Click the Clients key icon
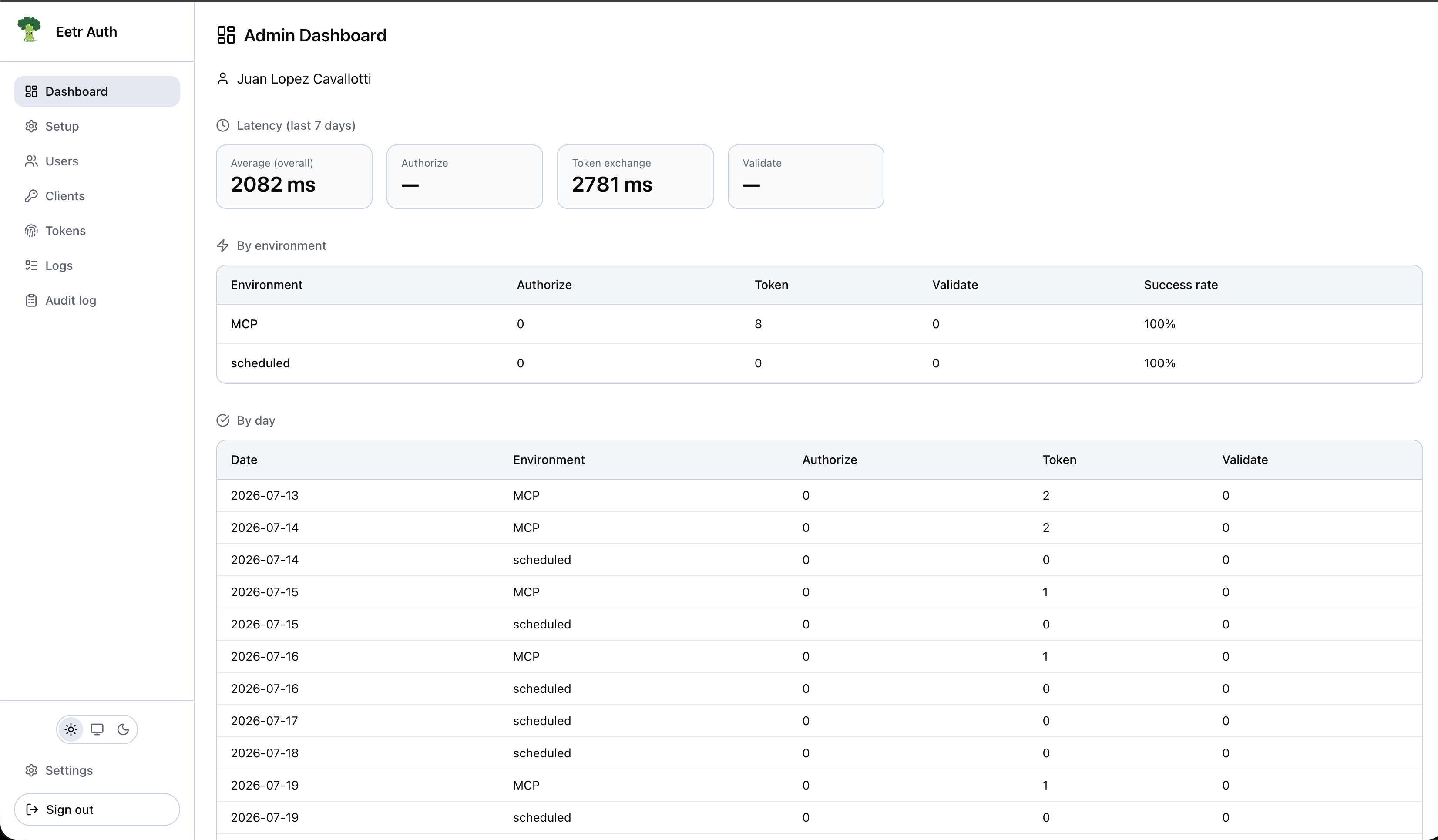 (31, 196)
